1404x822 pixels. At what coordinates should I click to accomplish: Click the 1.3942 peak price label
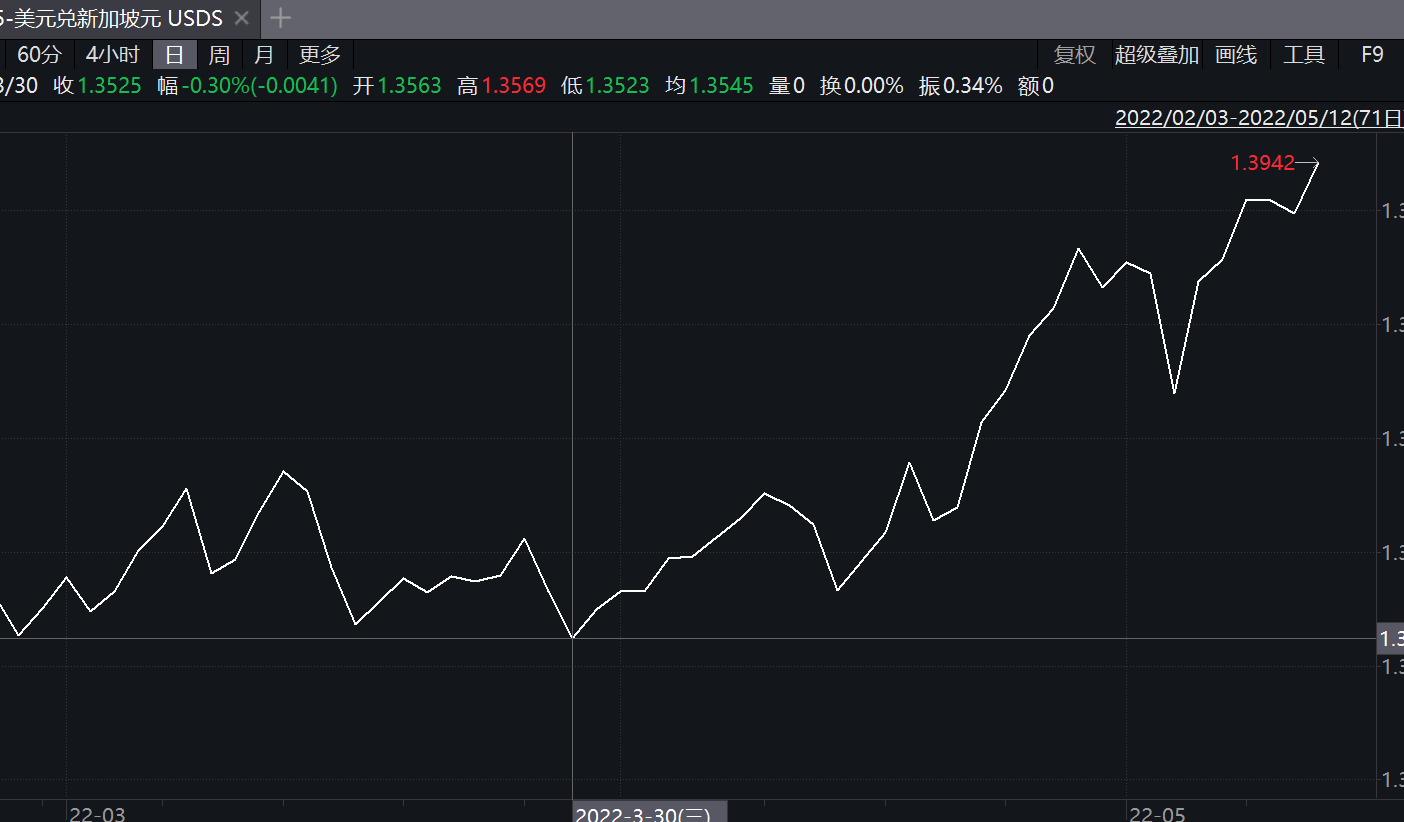click(x=1262, y=163)
